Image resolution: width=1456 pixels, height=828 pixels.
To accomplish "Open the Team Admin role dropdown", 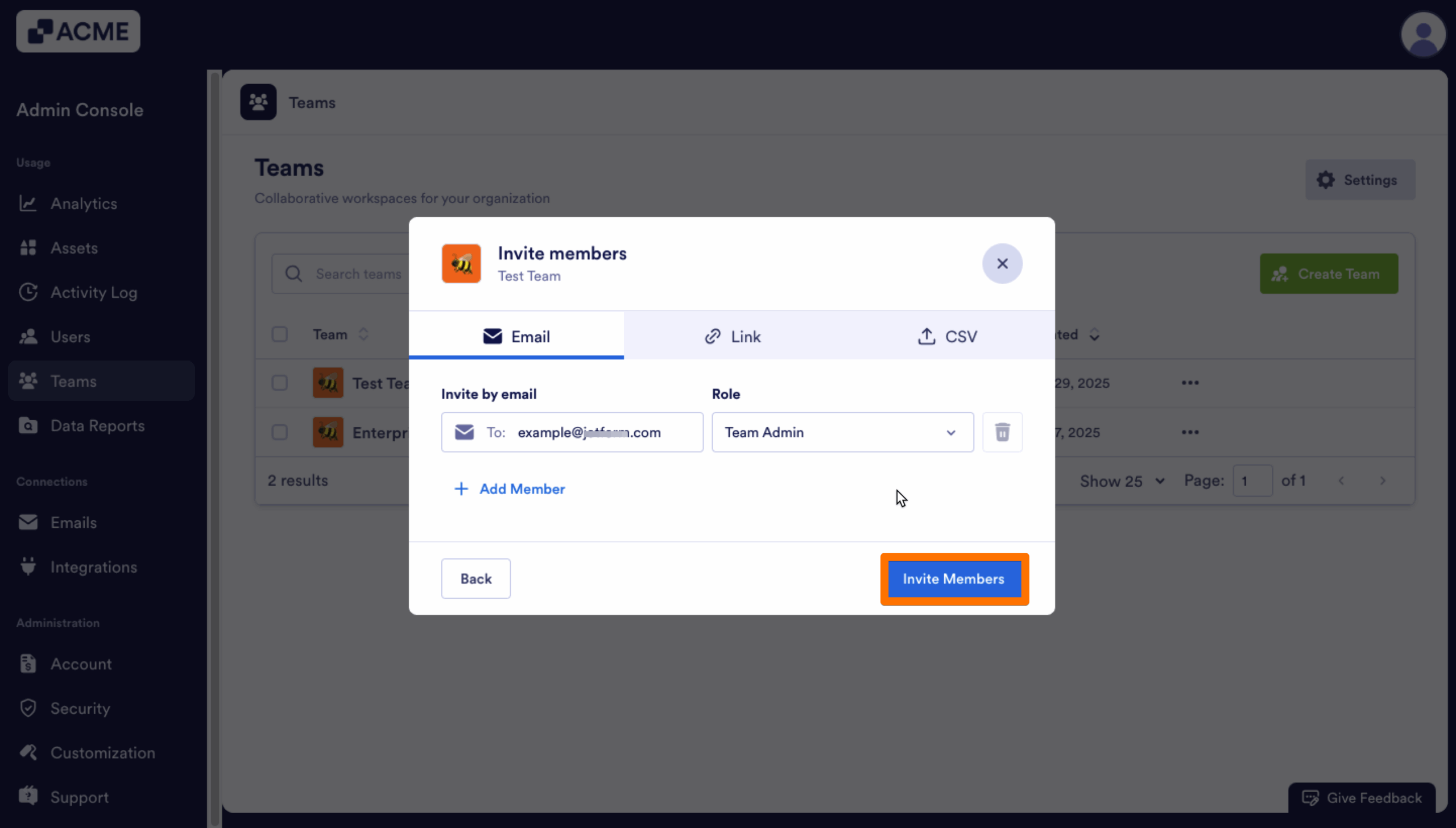I will tap(841, 432).
